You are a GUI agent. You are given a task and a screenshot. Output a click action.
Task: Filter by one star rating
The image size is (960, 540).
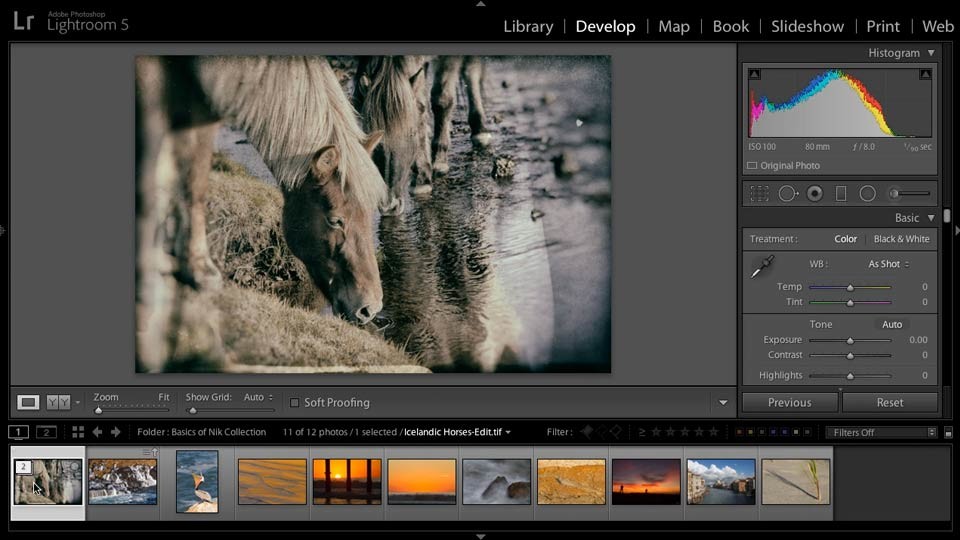click(x=656, y=432)
